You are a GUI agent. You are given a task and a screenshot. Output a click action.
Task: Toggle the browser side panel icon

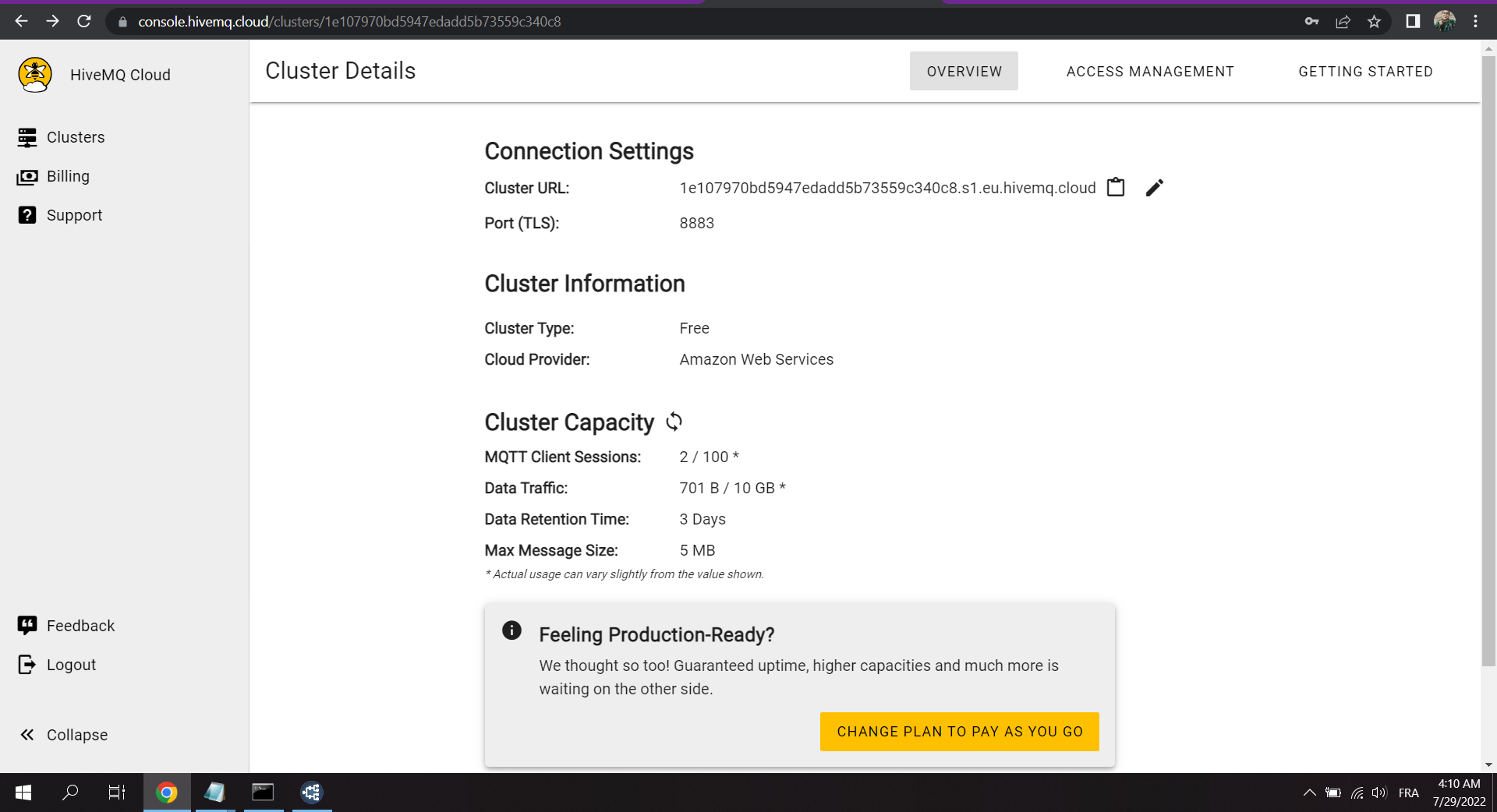[x=1413, y=21]
